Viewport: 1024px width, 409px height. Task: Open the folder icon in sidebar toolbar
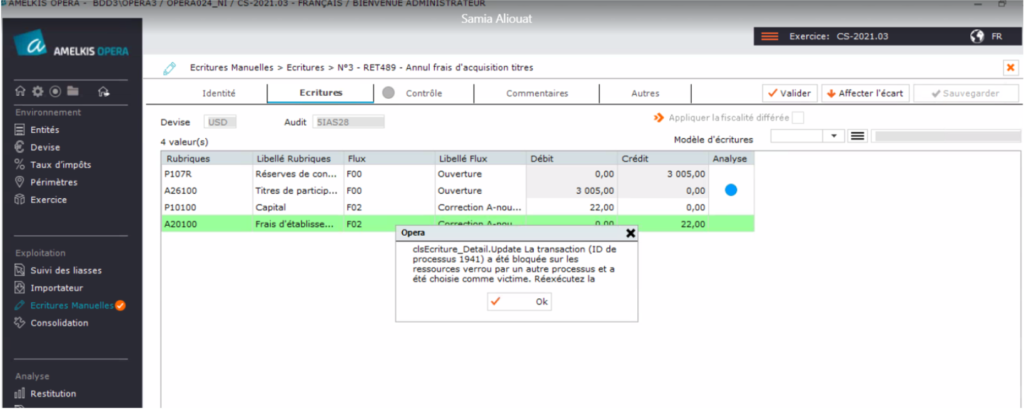coord(72,92)
